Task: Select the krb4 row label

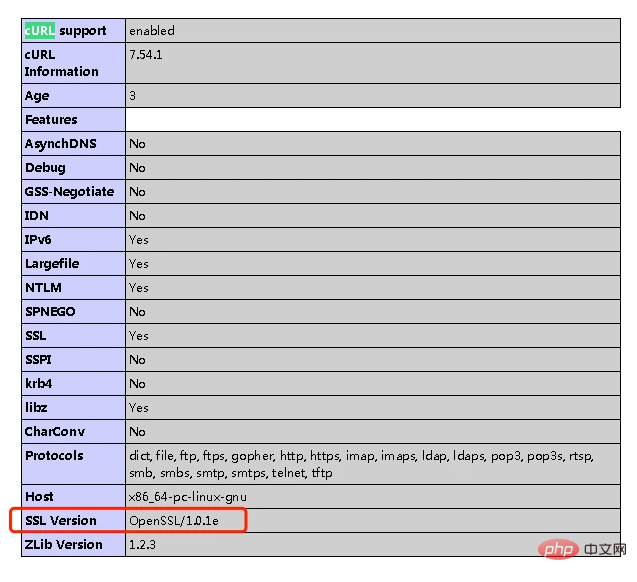Action: tap(38, 384)
